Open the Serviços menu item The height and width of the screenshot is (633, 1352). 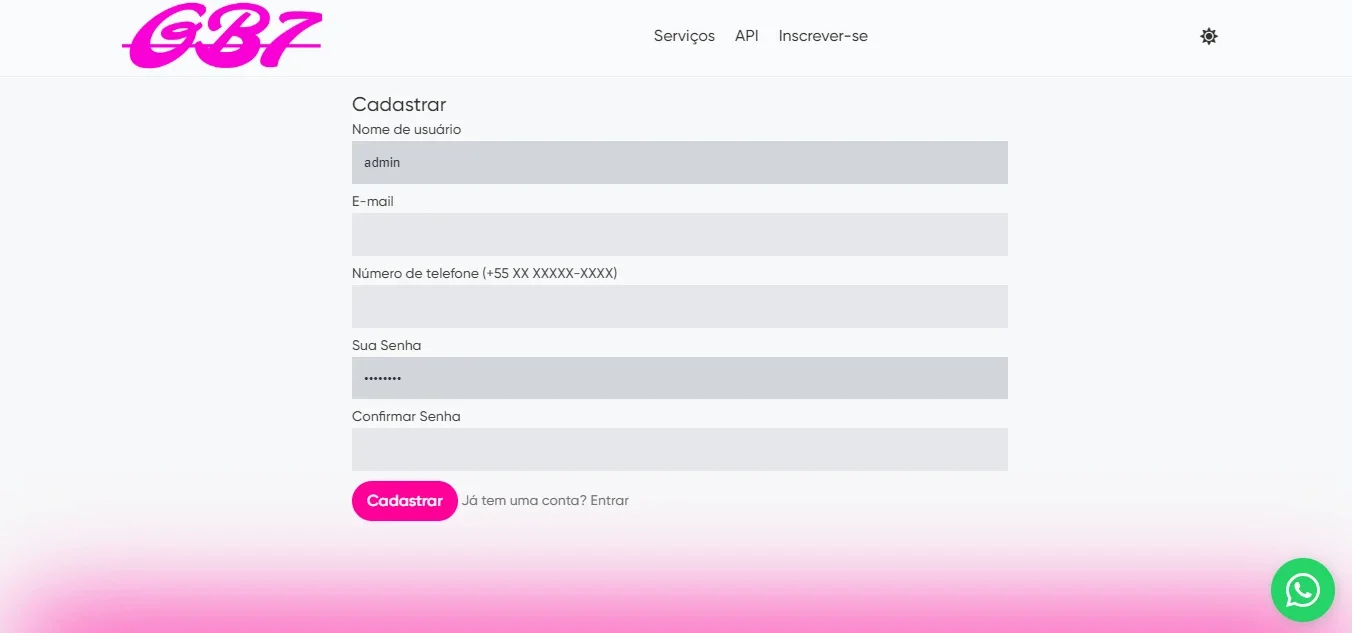(684, 36)
